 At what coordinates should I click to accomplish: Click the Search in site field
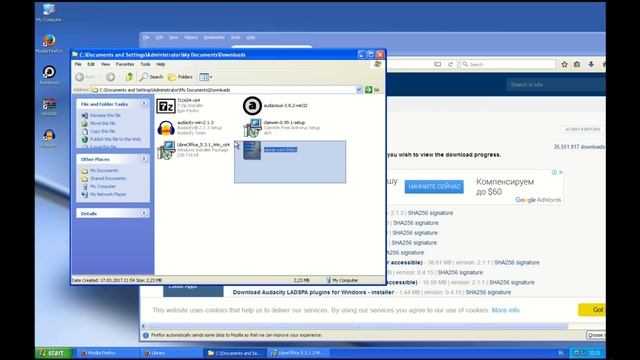click(x=555, y=84)
